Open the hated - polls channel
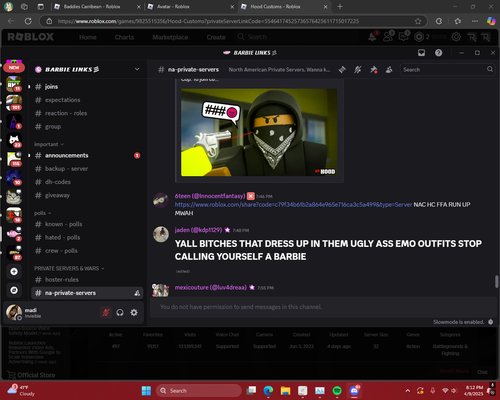This screenshot has width=500, height=400. pos(87,237)
